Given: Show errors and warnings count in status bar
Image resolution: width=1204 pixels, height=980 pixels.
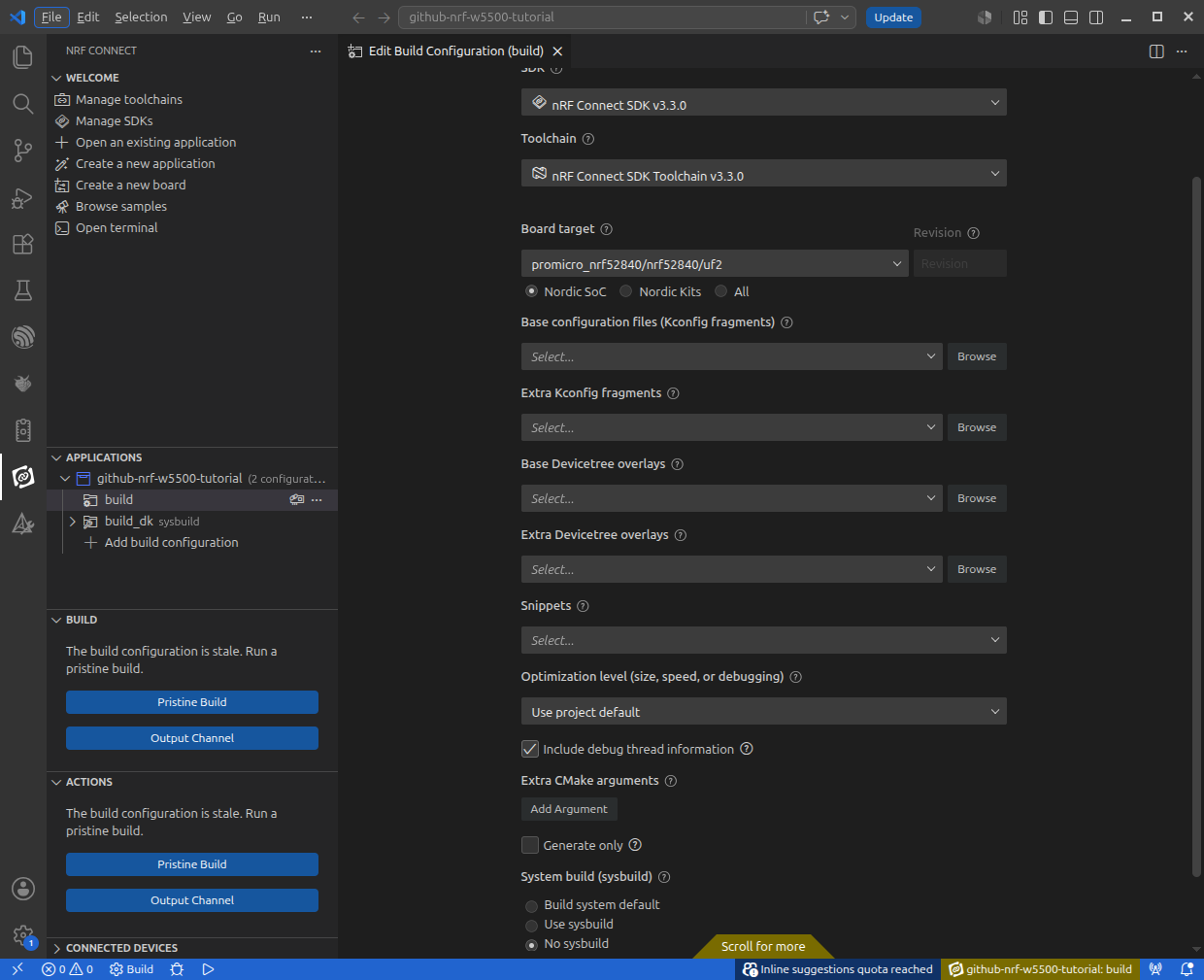Looking at the screenshot, I should pyautogui.click(x=68, y=969).
